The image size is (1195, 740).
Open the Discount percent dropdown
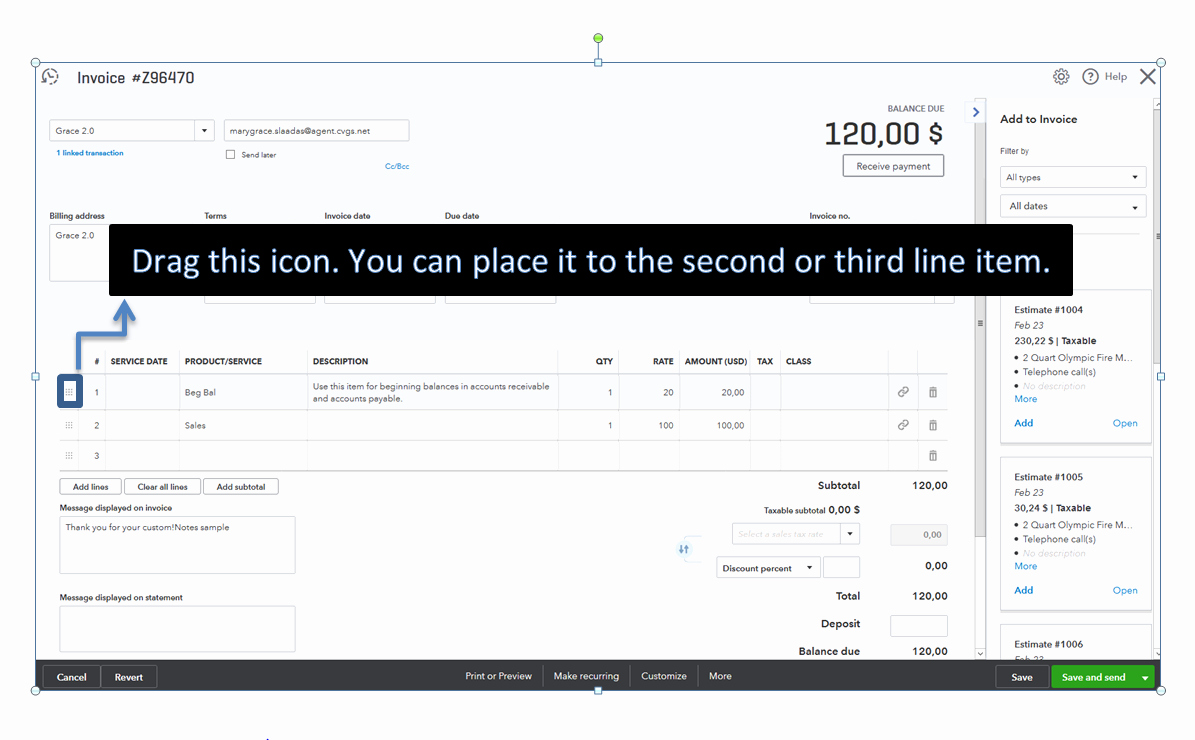[768, 568]
